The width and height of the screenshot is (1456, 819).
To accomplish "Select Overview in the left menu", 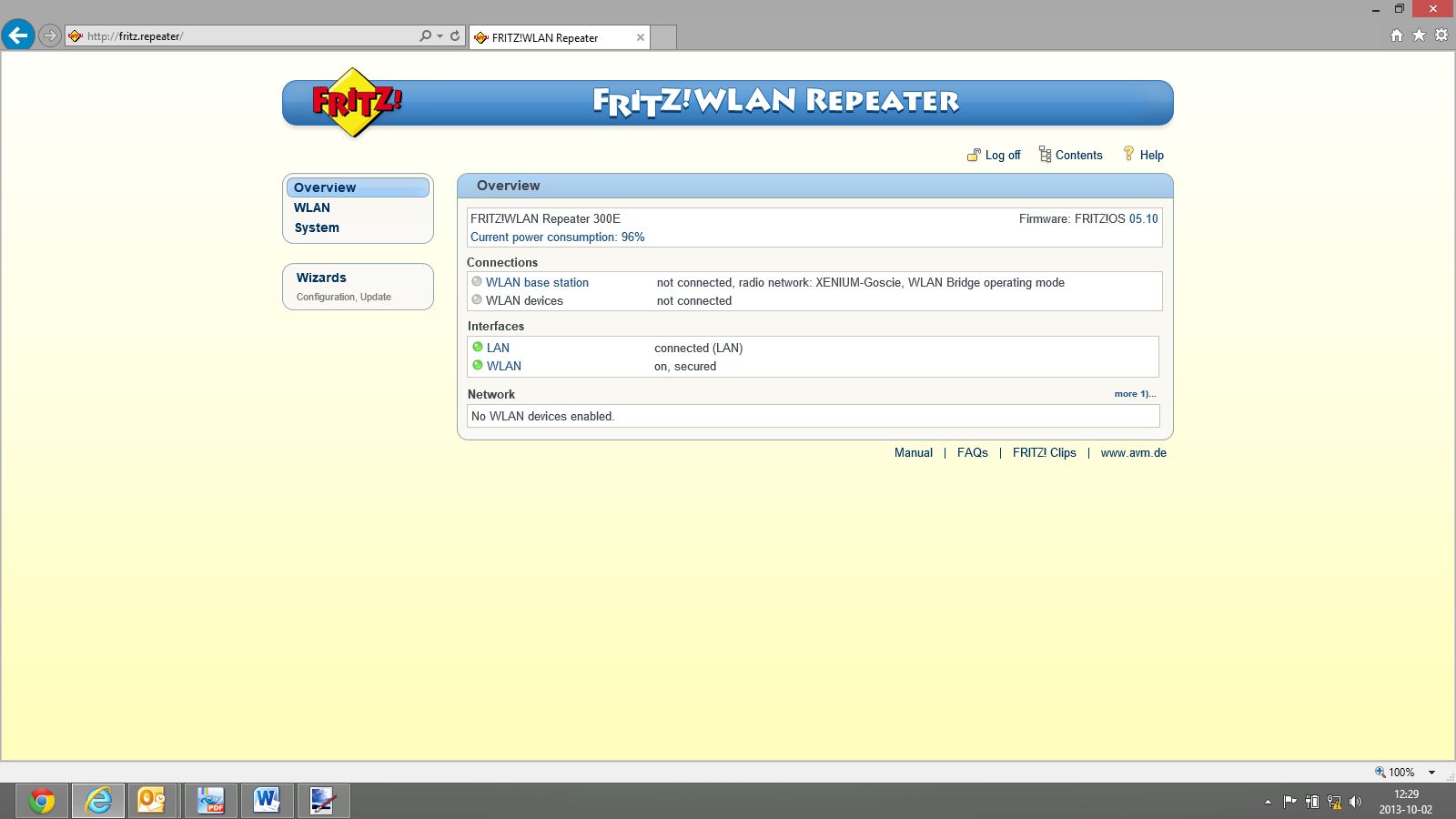I will (358, 187).
